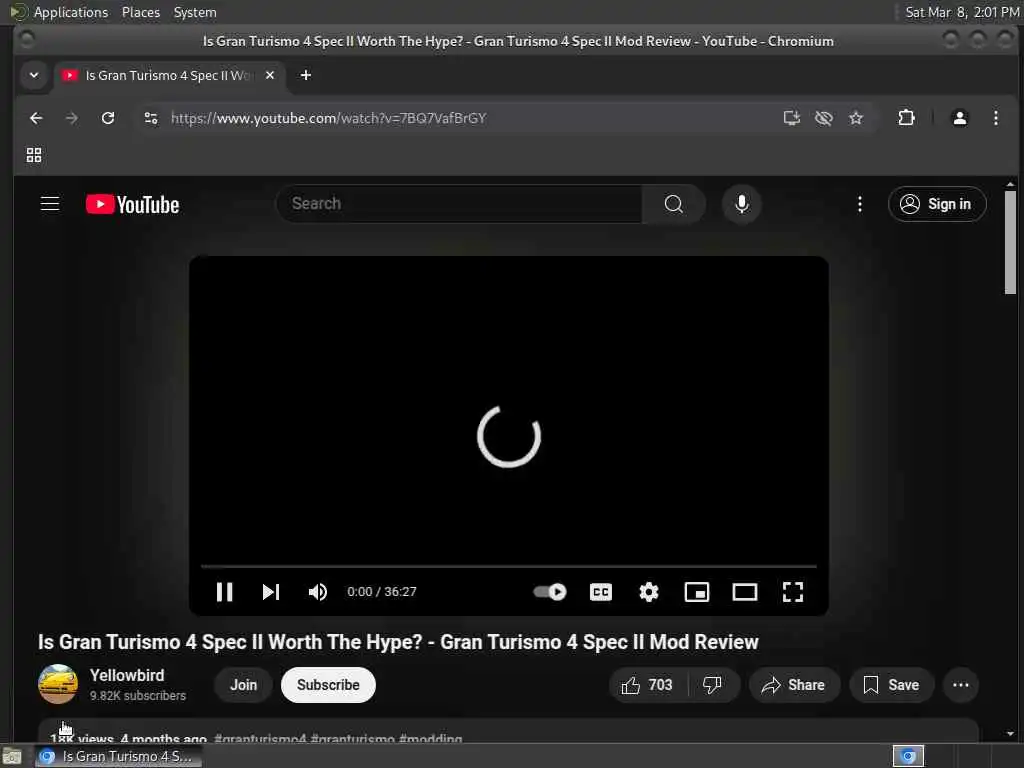Click the search magnifier button
The height and width of the screenshot is (768, 1024).
click(674, 204)
